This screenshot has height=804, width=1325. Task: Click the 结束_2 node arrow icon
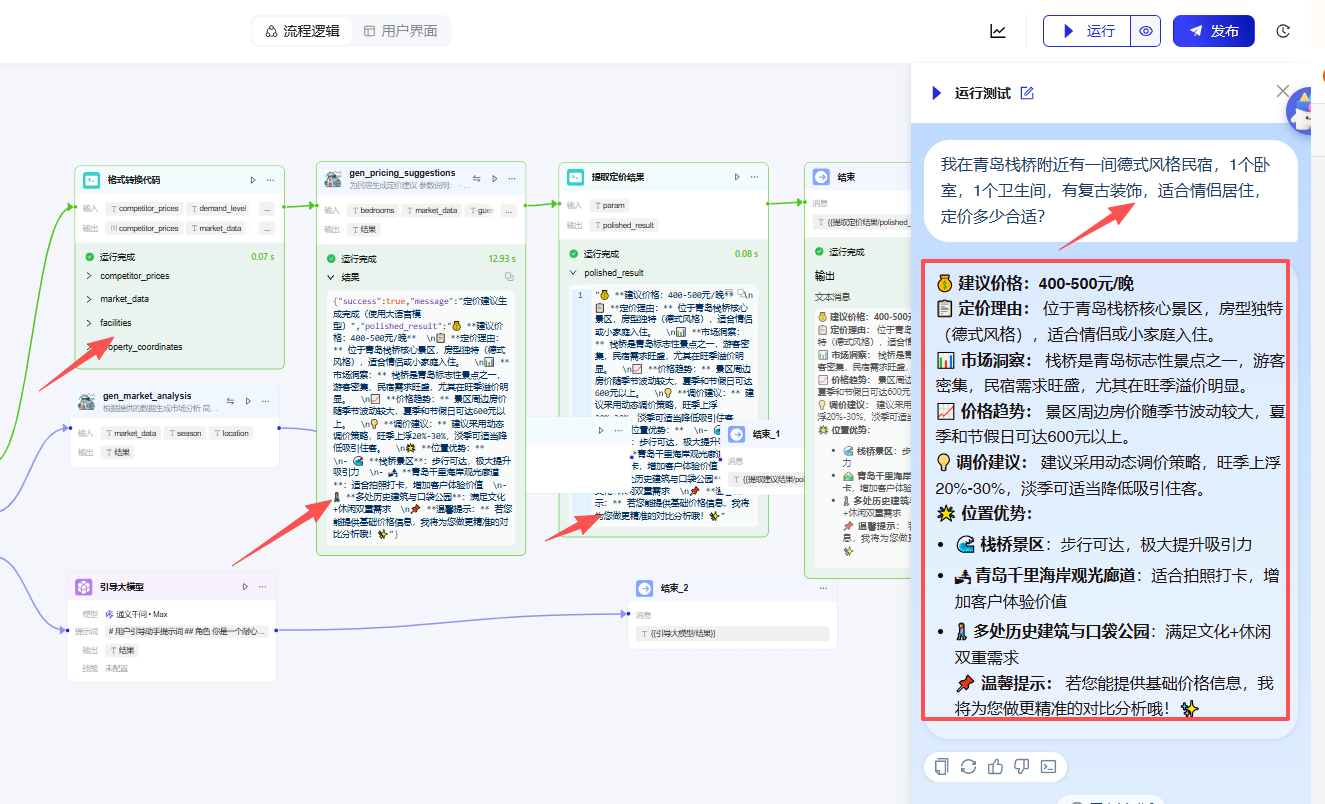pos(644,587)
